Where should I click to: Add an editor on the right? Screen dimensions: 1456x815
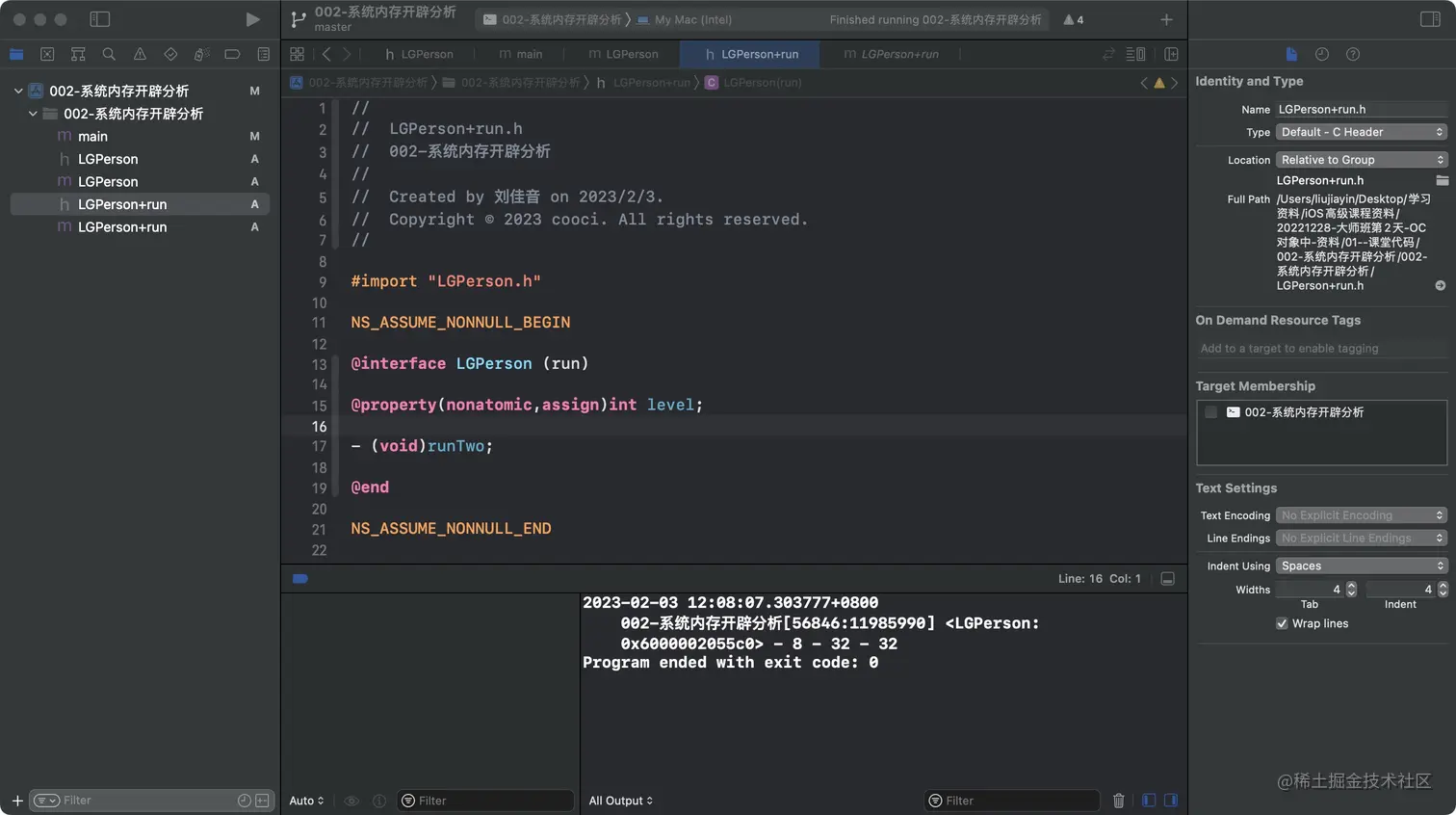pos(1171,54)
